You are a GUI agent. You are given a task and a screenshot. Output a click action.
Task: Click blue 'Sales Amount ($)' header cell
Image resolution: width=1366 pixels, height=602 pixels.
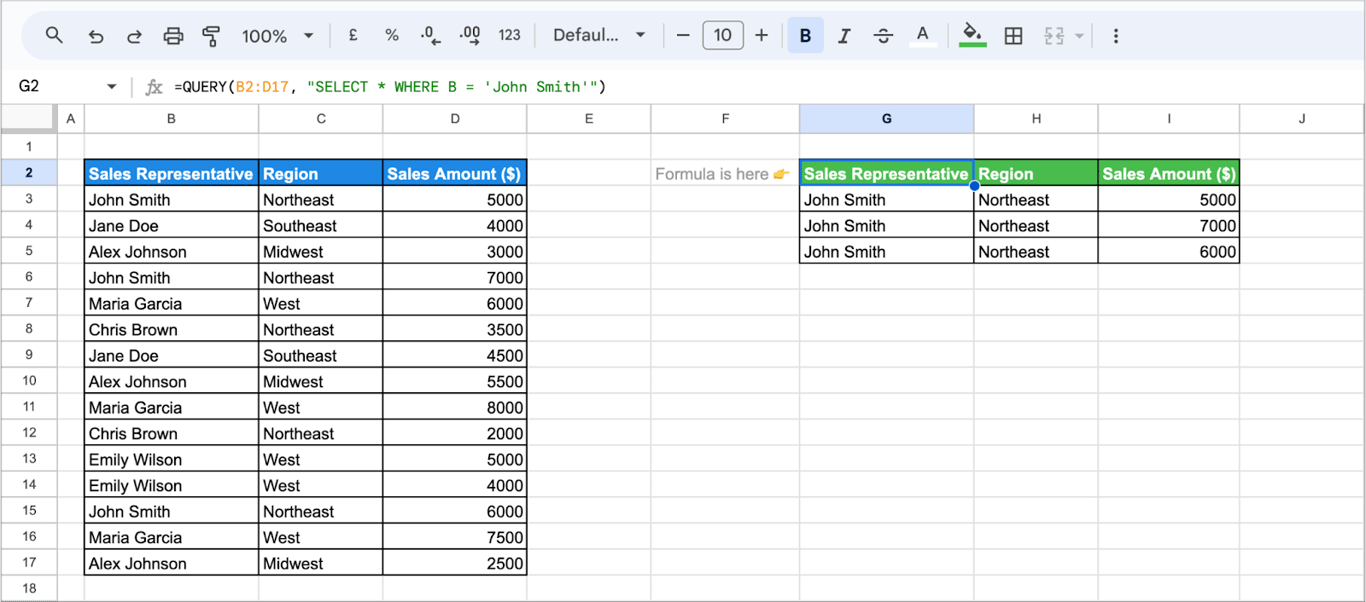coord(455,173)
